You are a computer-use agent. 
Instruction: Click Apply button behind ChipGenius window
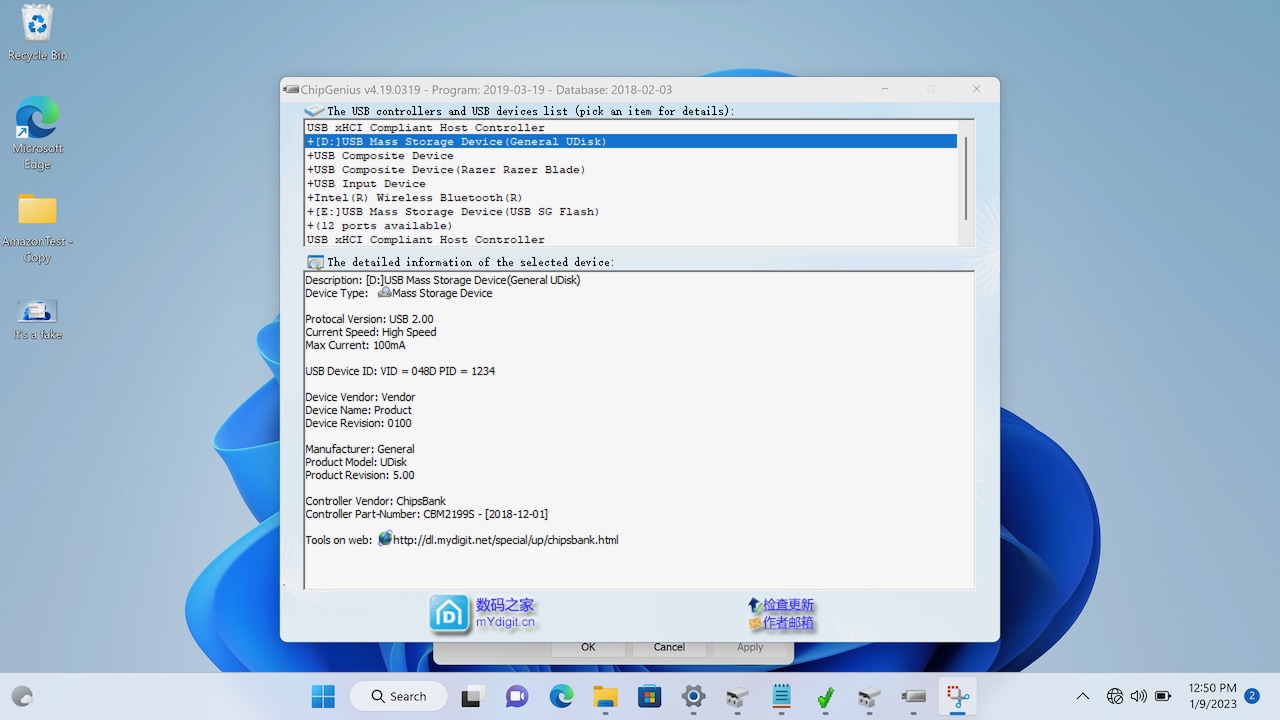pos(750,648)
